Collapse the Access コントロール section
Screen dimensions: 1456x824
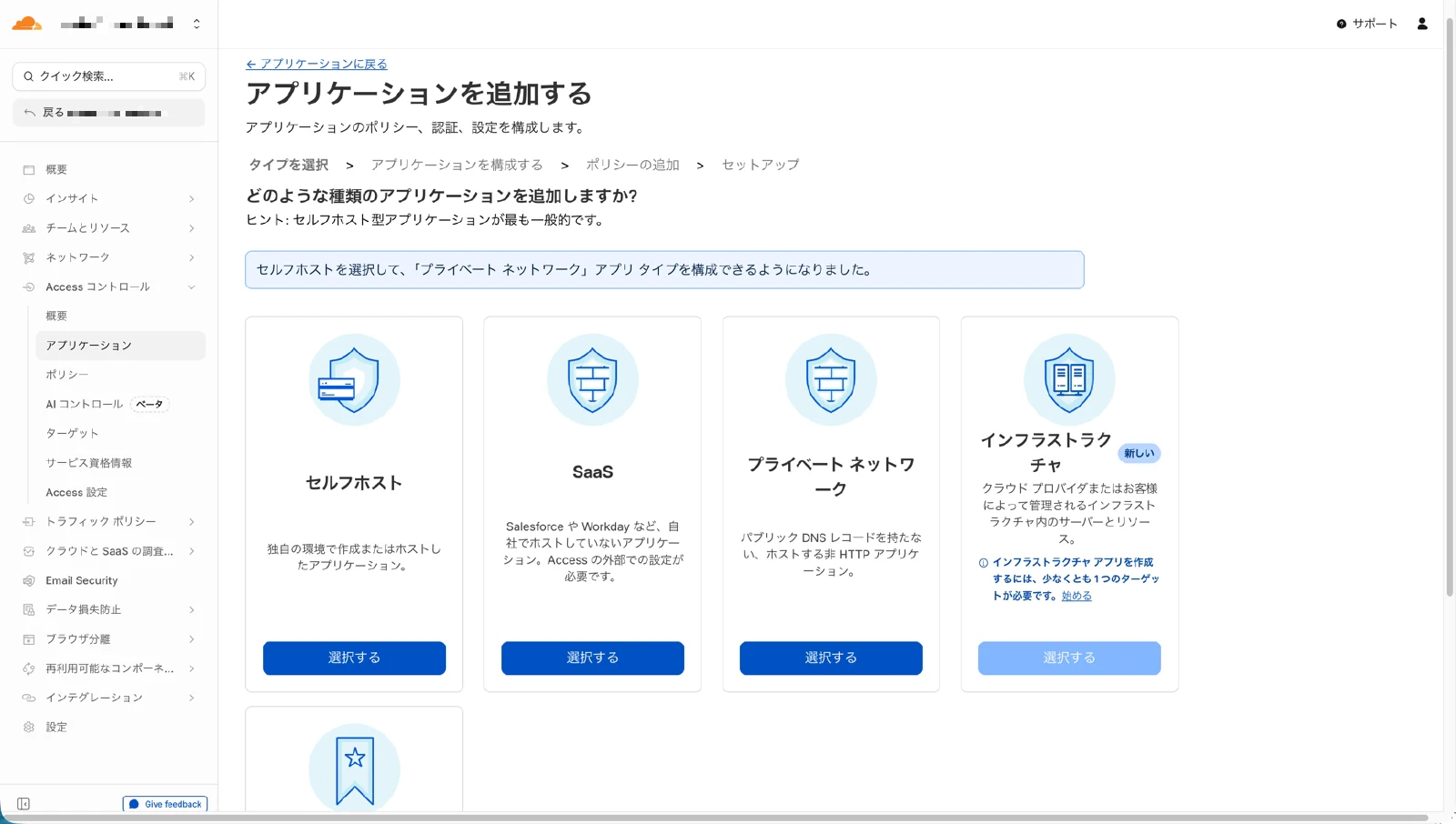[191, 286]
